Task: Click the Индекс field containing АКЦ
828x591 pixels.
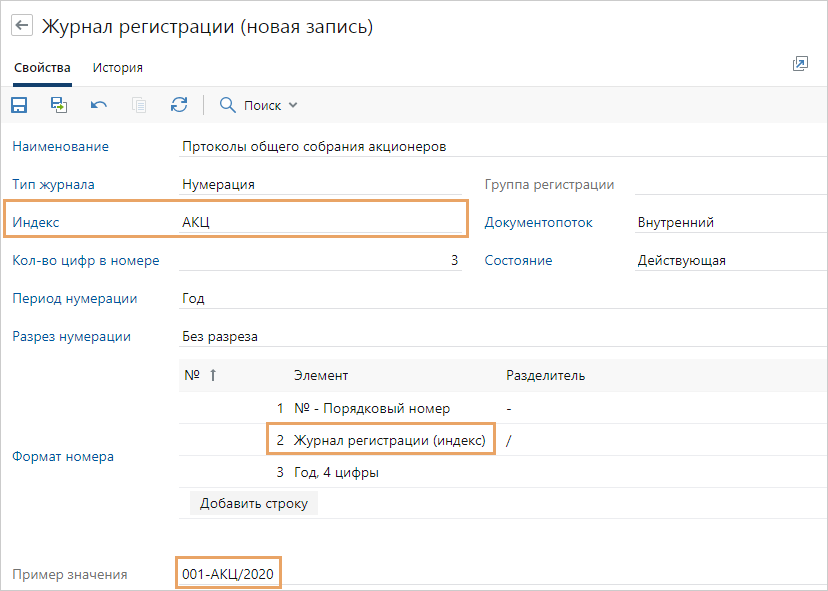Action: pyautogui.click(x=320, y=223)
